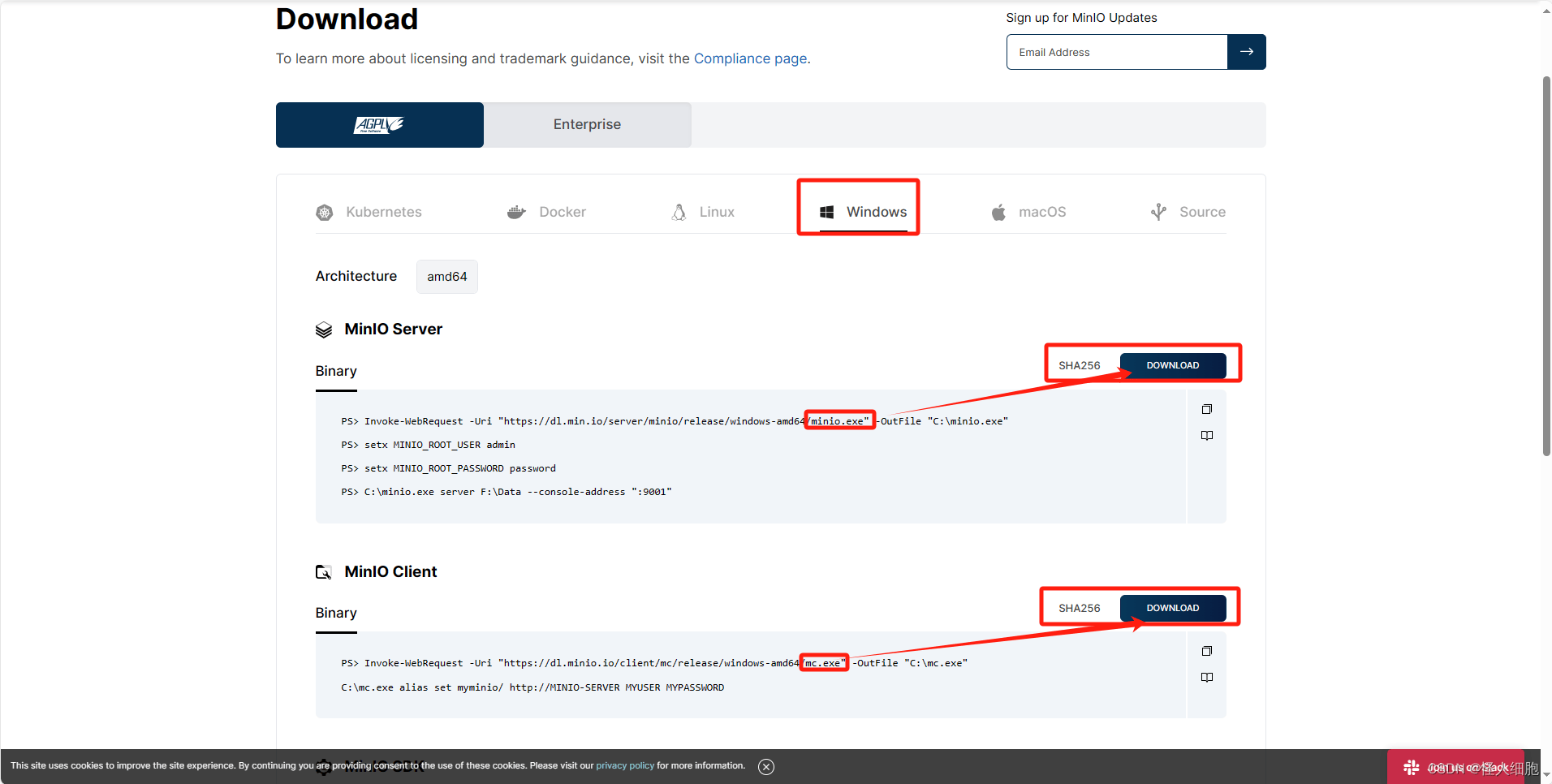The height and width of the screenshot is (784, 1552).
Task: Click the Architecture label
Action: tap(356, 277)
